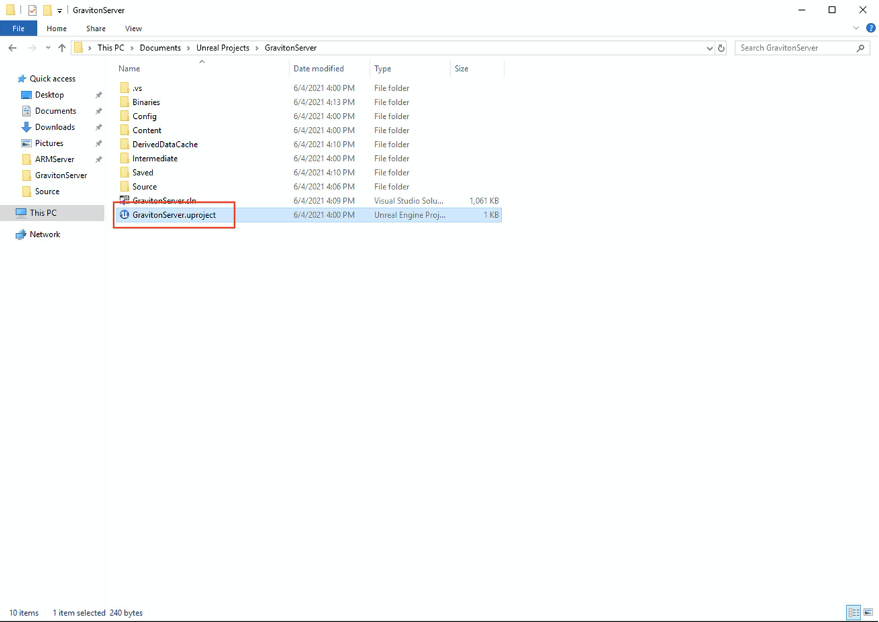
Task: Unpin Downloads from Quick access
Action: click(x=97, y=126)
